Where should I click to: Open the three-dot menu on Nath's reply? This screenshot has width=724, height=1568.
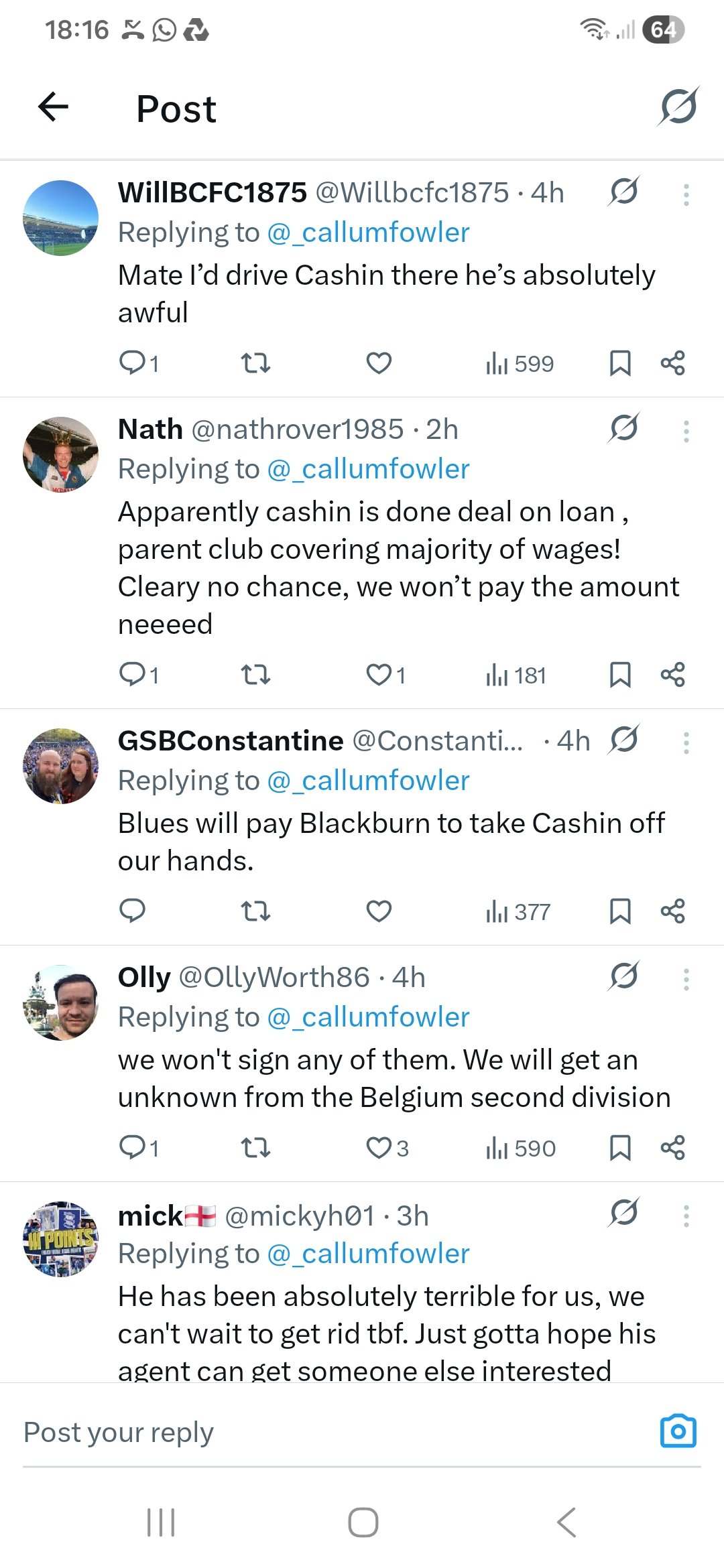[686, 431]
